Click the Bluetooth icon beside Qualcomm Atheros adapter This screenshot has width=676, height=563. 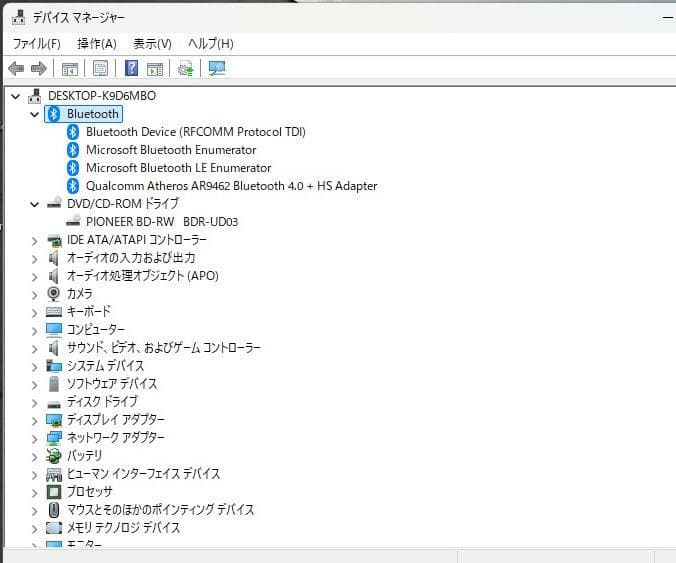click(x=73, y=186)
